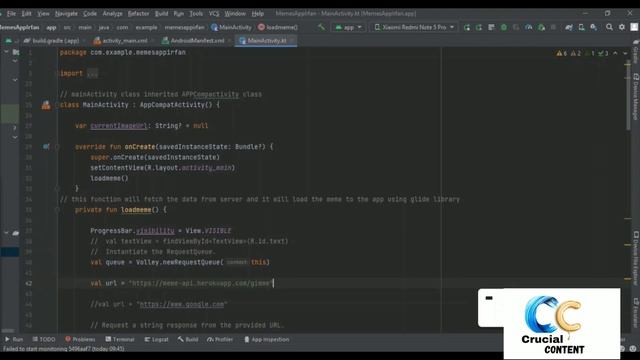Viewport: 640px width, 360px height.
Task: Open the Device File Explorer side tab
Action: click(636, 258)
